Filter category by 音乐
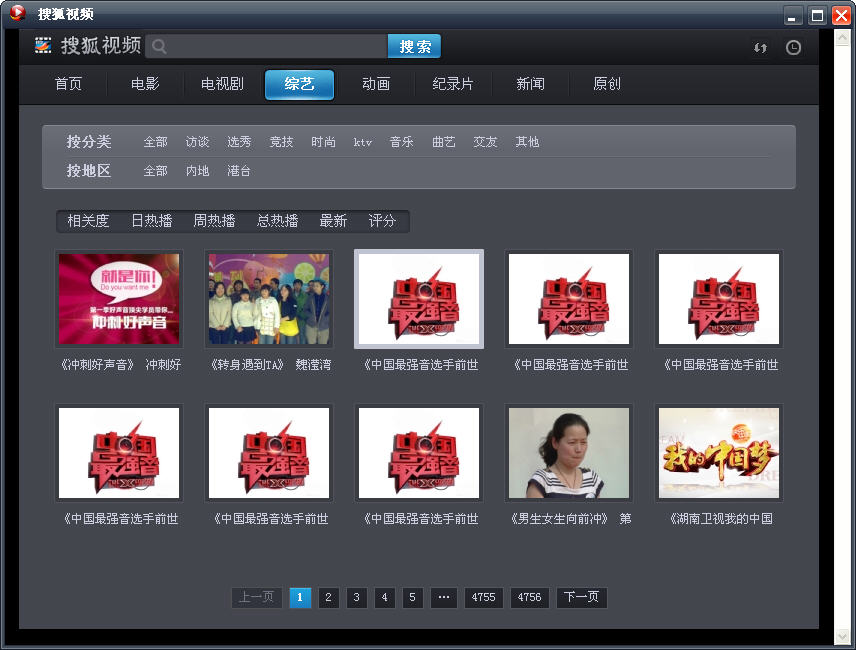 402,142
